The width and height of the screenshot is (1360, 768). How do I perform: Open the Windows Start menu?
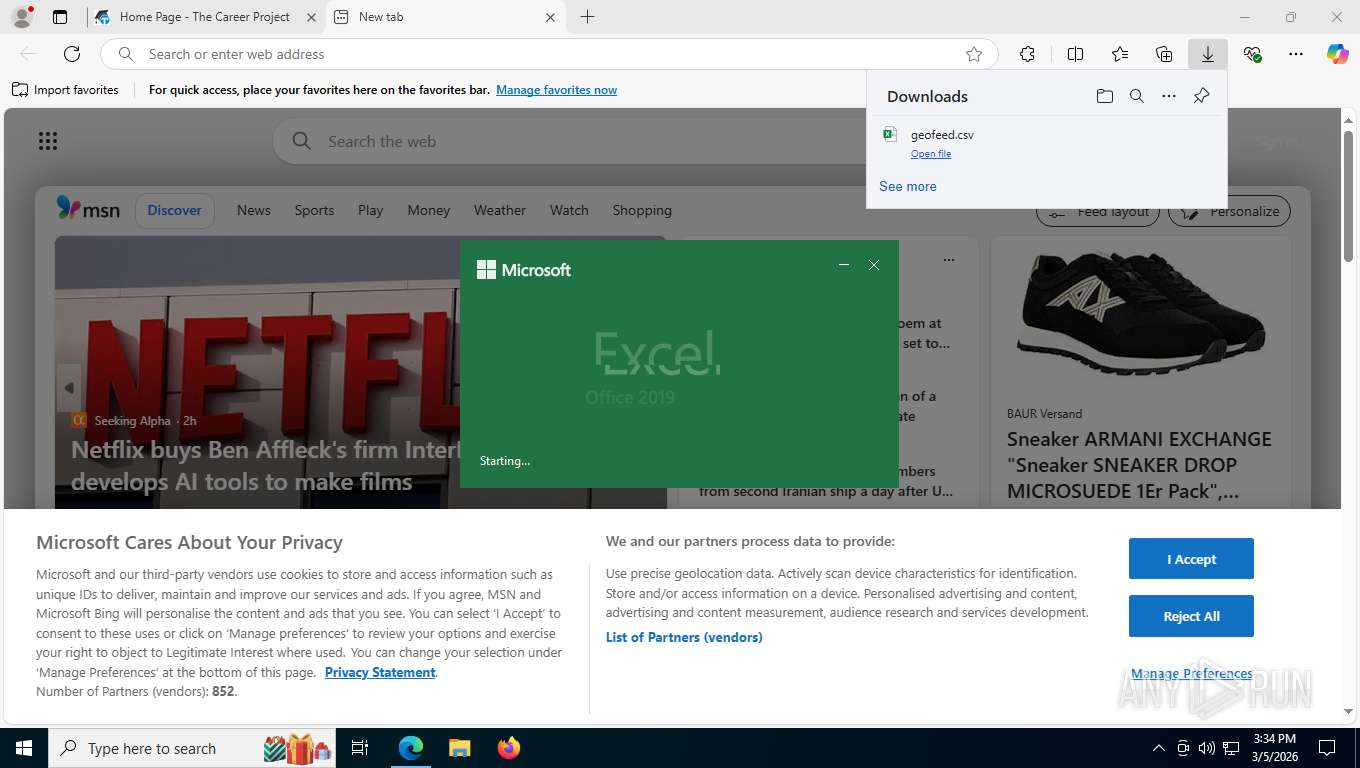tap(23, 748)
